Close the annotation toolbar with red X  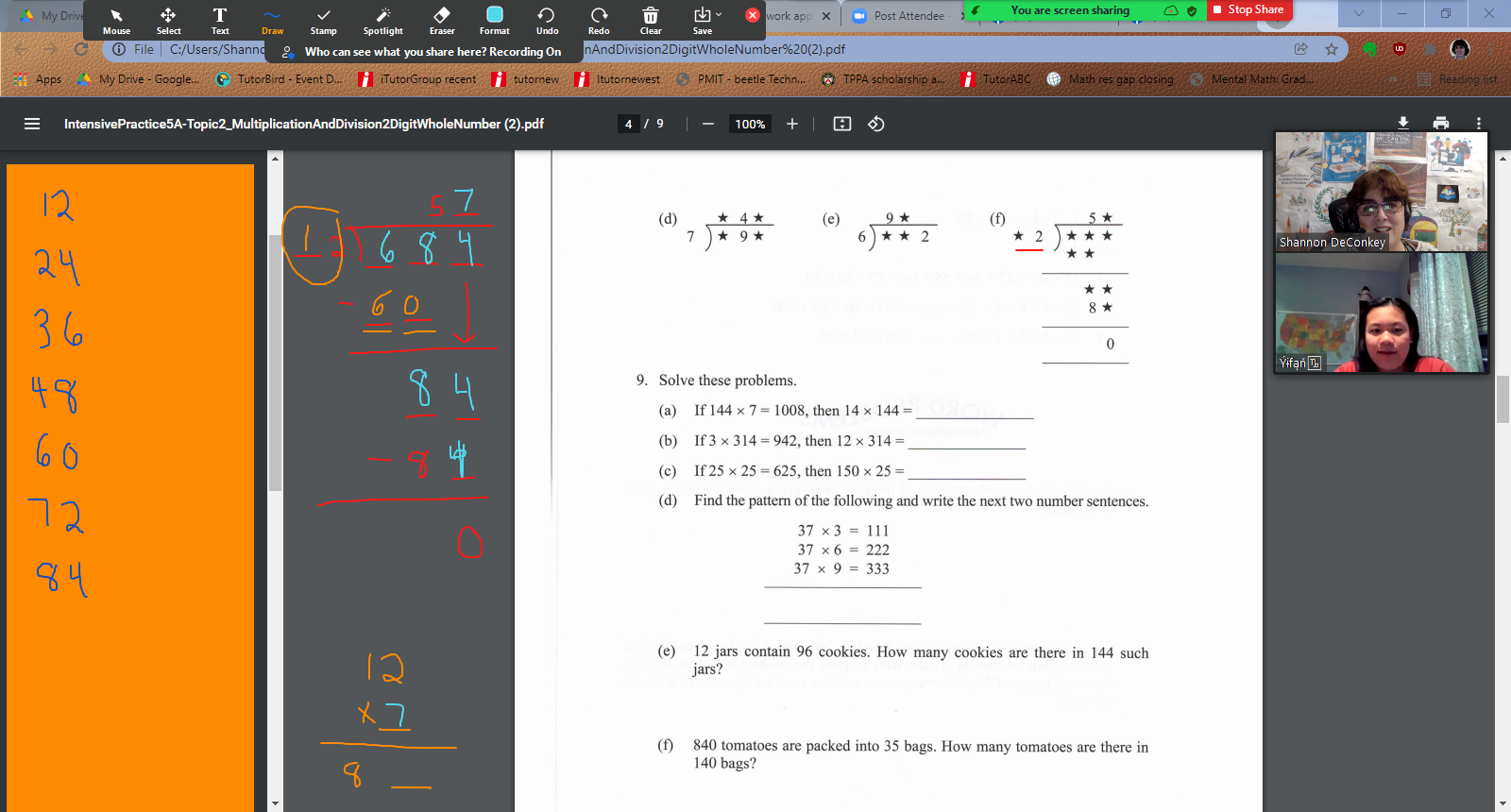tap(753, 15)
